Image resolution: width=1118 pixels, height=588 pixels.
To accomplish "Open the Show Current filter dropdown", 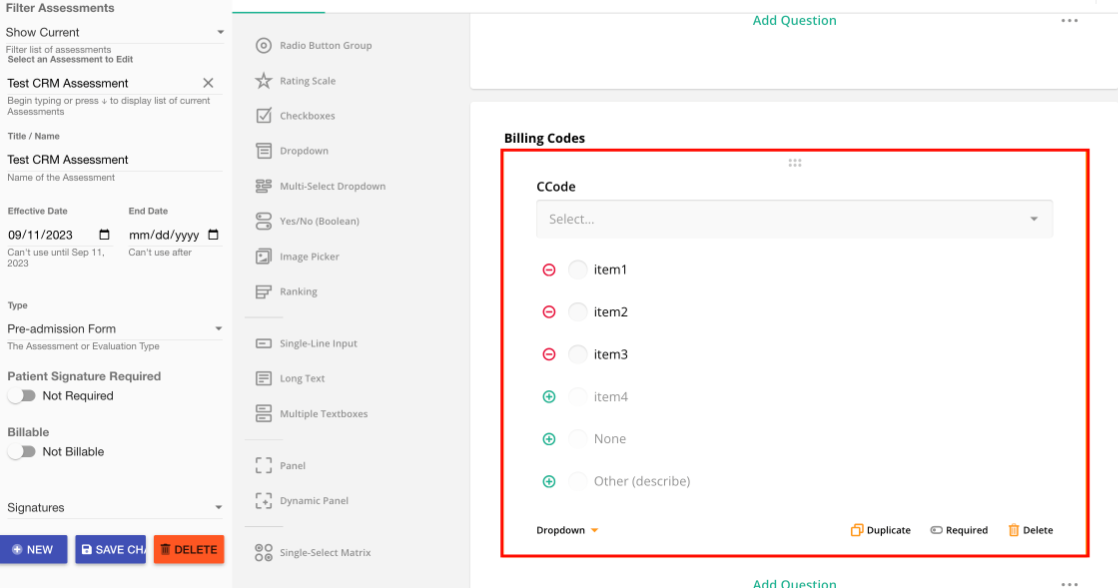I will coord(114,33).
